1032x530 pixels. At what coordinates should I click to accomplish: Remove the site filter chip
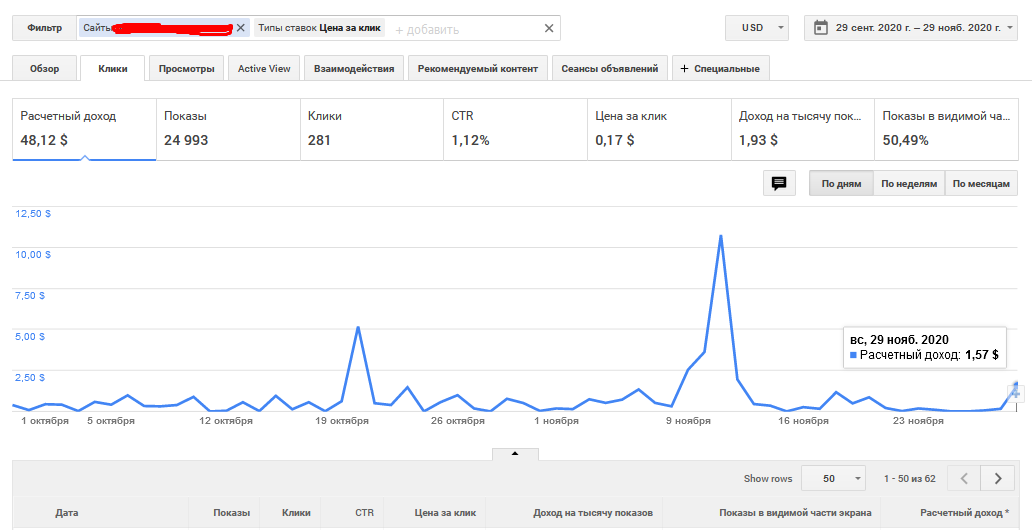click(x=240, y=28)
